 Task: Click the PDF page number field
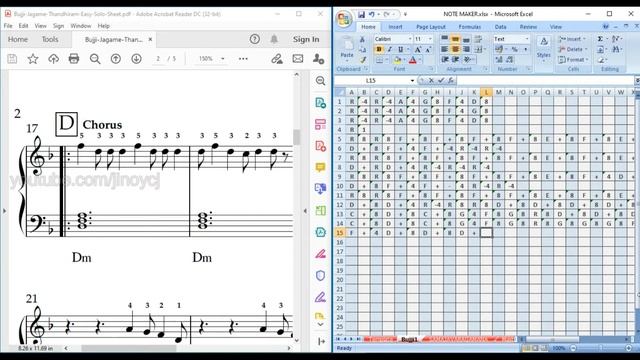pyautogui.click(x=158, y=59)
